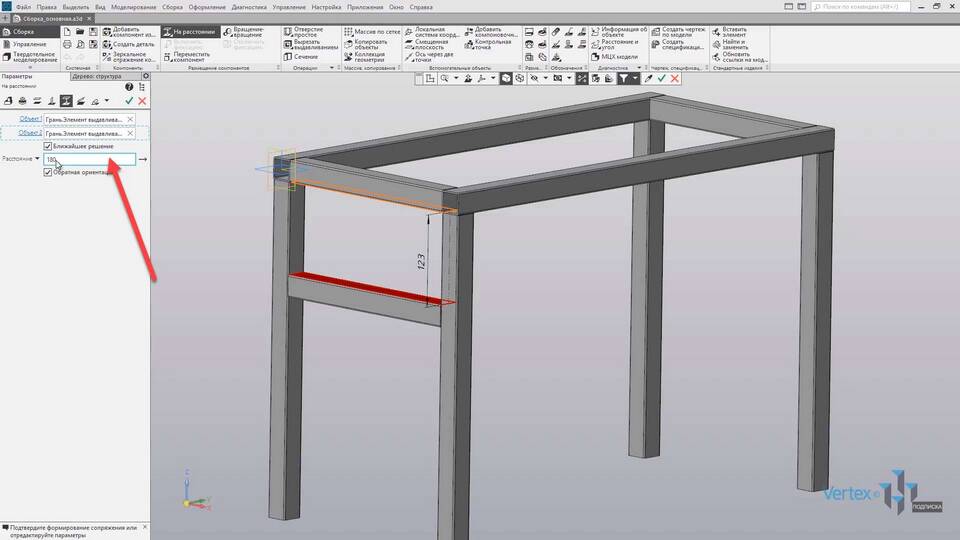Clear the Объект 1 selection with its X
Viewport: 960px width, 540px height.
click(x=130, y=119)
